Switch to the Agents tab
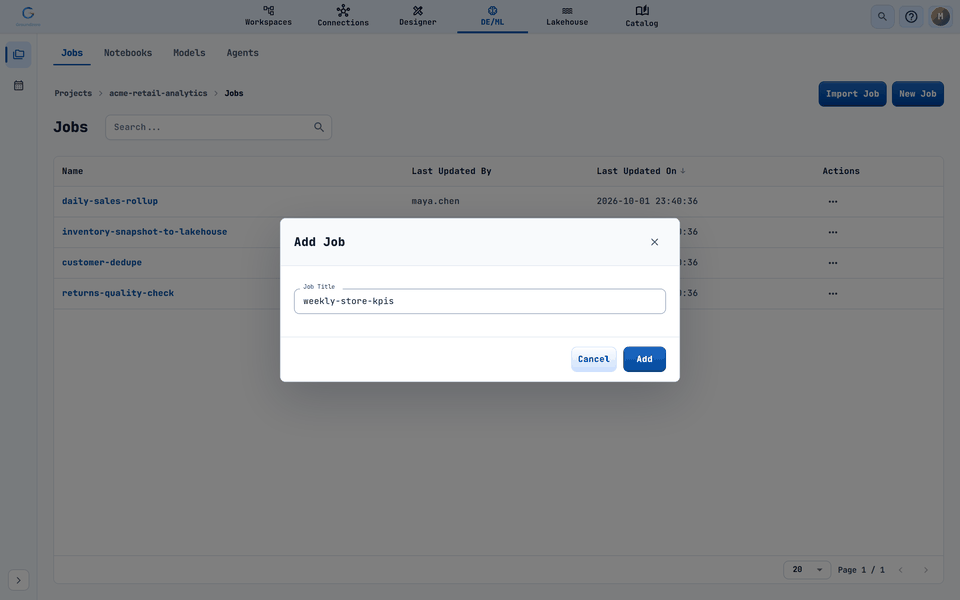Screen dimensions: 960x600 coord(242,53)
